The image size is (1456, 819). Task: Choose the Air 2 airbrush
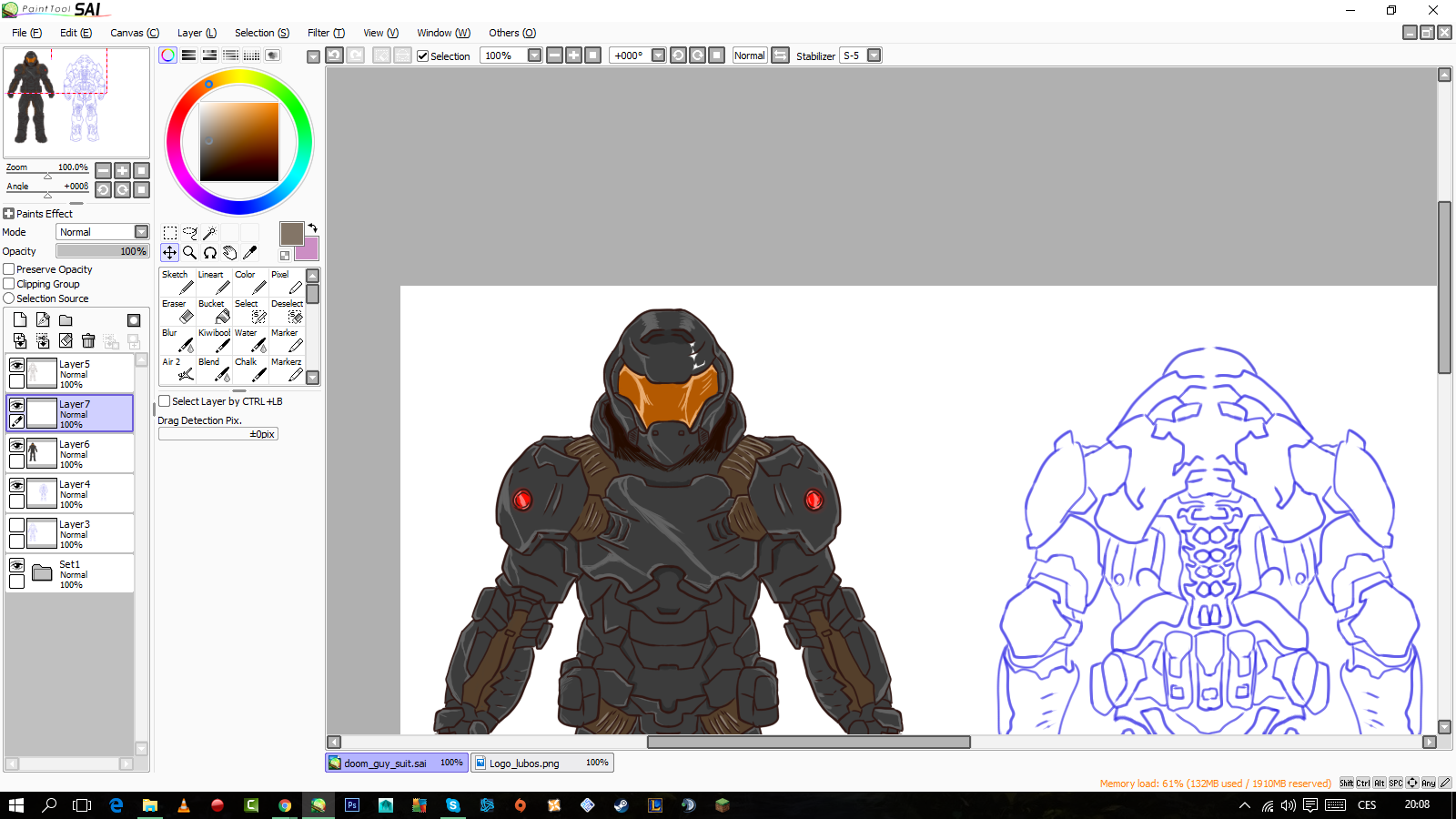tap(177, 369)
